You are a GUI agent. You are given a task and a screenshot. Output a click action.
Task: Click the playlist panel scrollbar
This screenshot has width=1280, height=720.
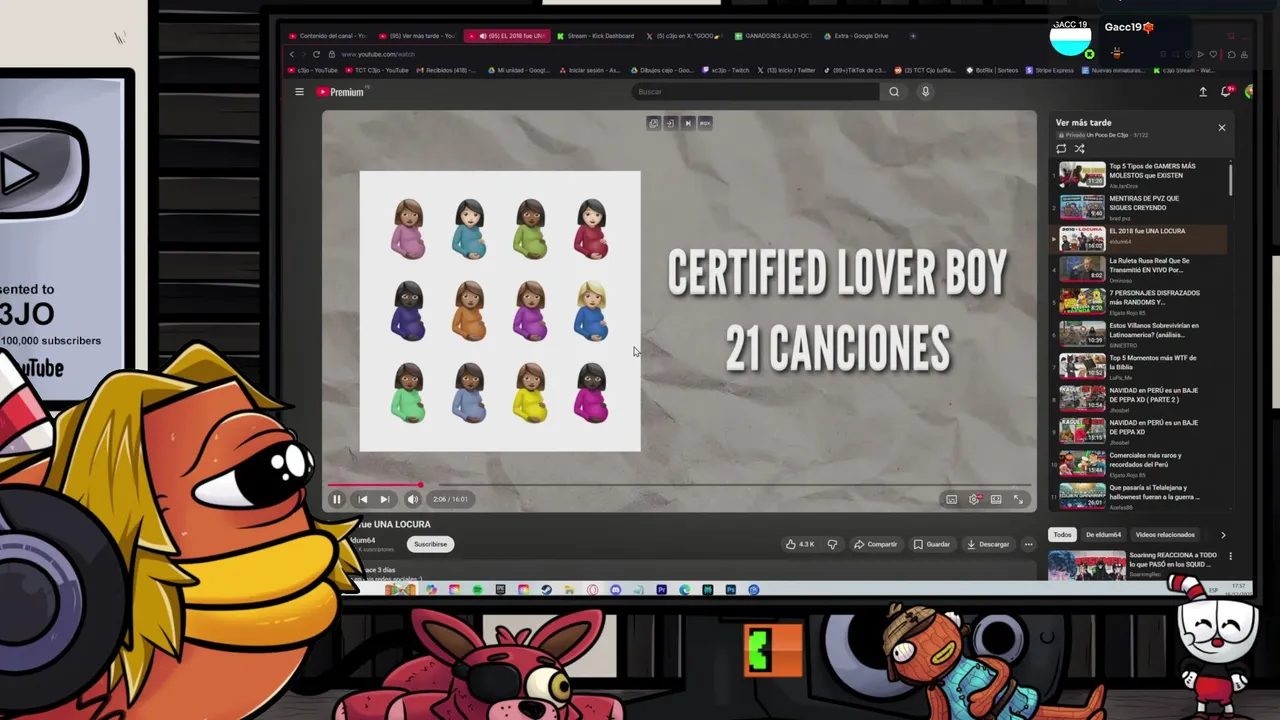(1230, 180)
